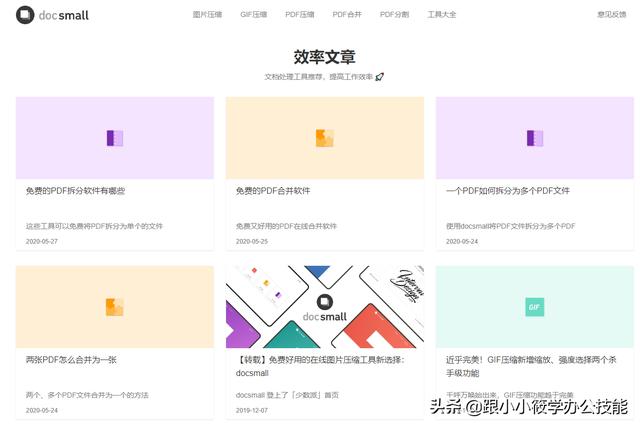
Task: Click the docsmall wordmark in header
Action: tap(64, 16)
